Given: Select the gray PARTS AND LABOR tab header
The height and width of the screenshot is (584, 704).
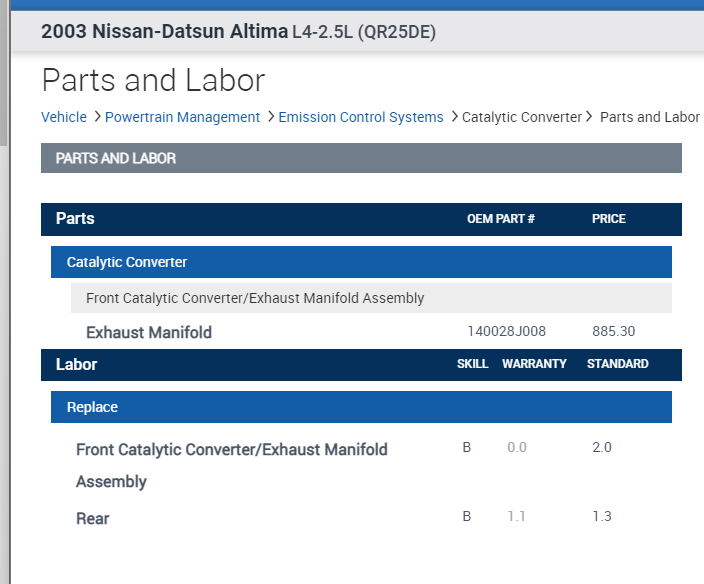Looking at the screenshot, I should click(361, 158).
